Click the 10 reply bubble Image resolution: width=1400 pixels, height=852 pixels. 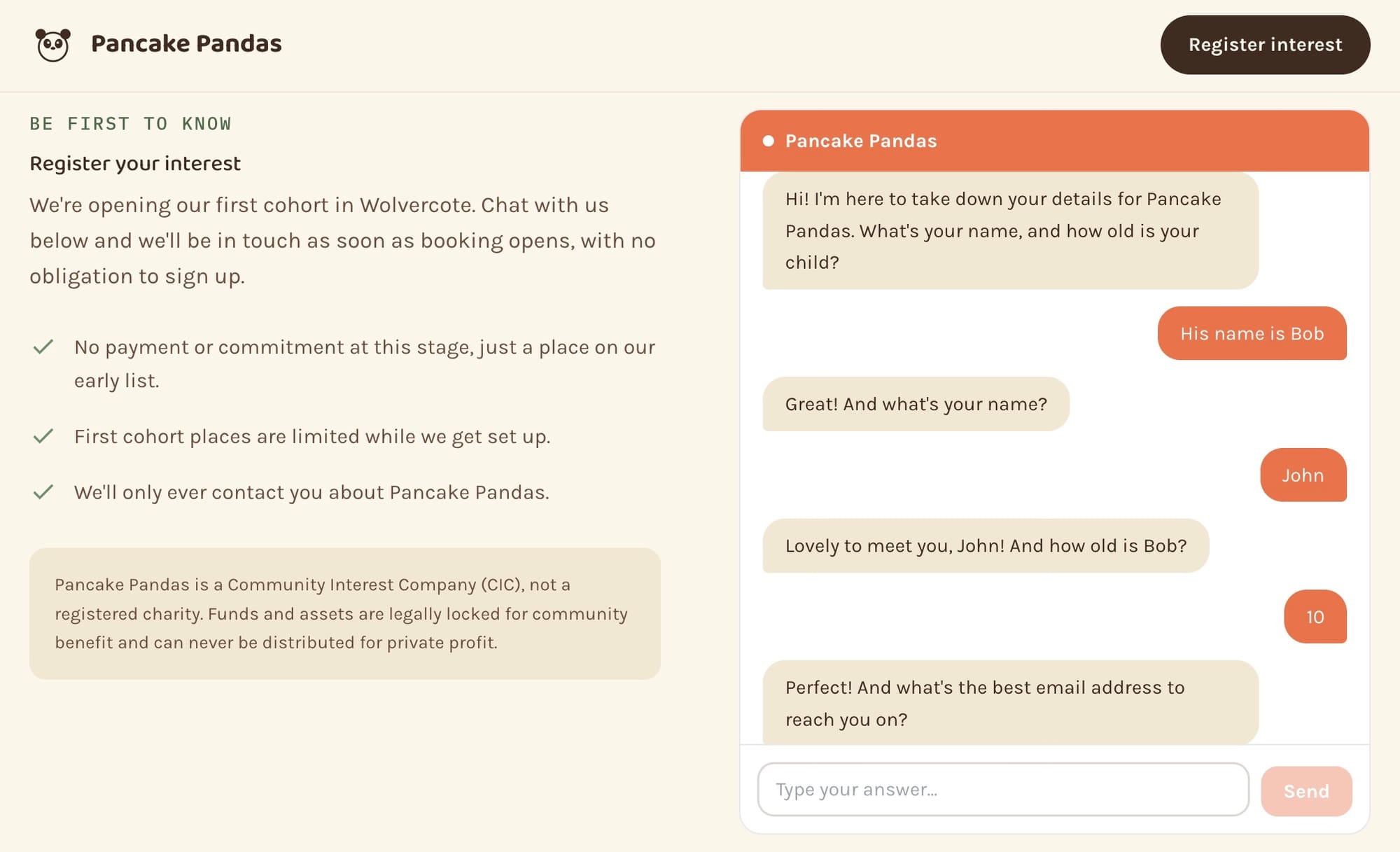1315,617
